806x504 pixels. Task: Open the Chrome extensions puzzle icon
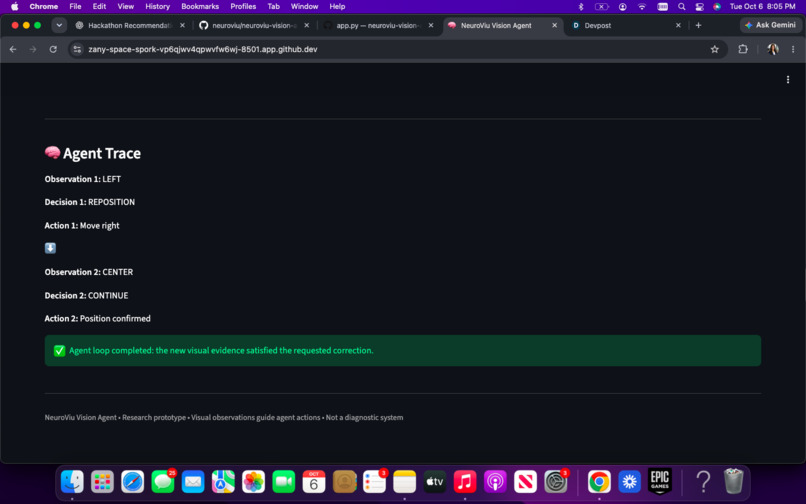point(743,49)
